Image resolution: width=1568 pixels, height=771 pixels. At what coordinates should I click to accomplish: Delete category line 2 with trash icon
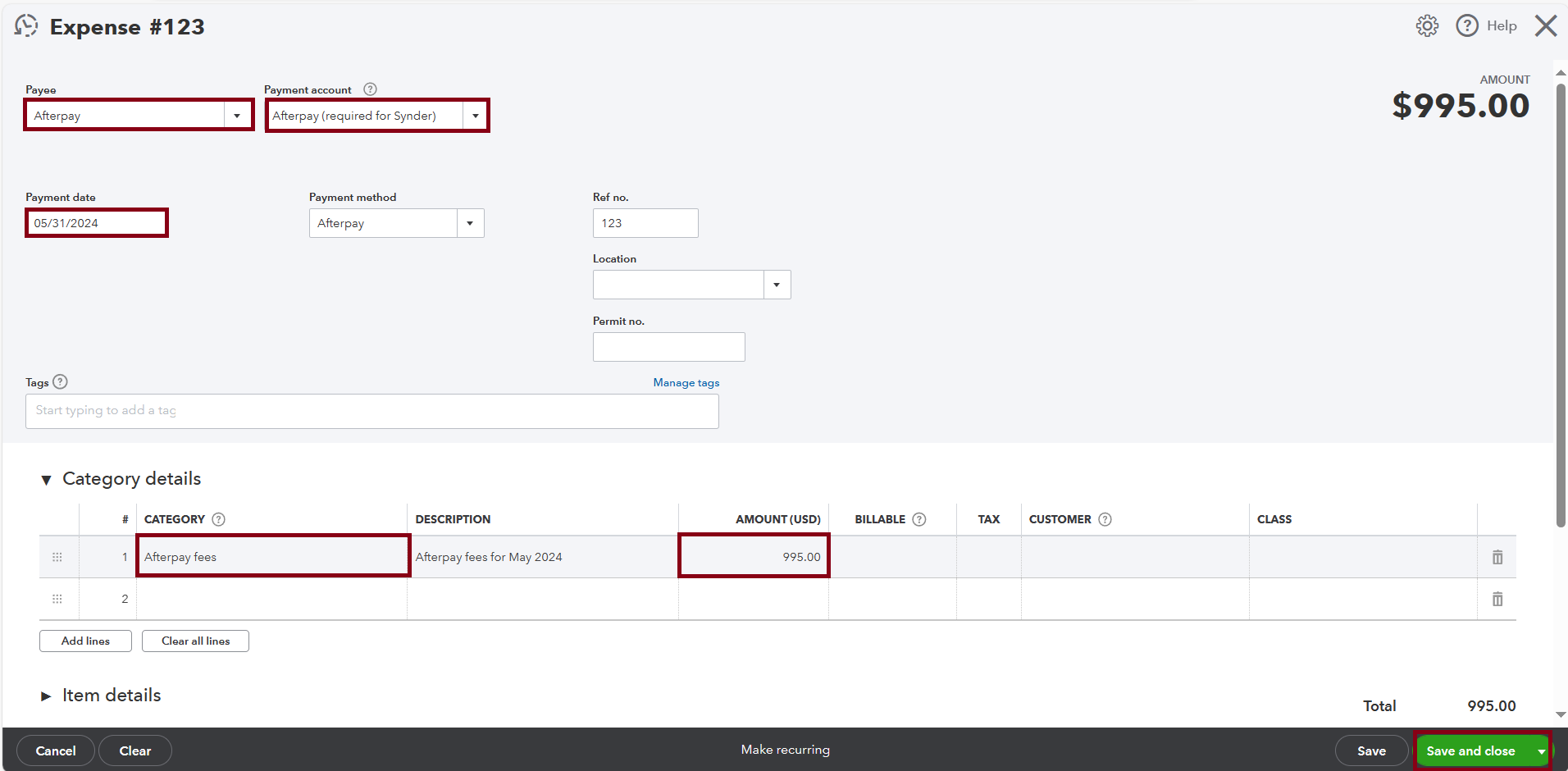click(x=1497, y=599)
